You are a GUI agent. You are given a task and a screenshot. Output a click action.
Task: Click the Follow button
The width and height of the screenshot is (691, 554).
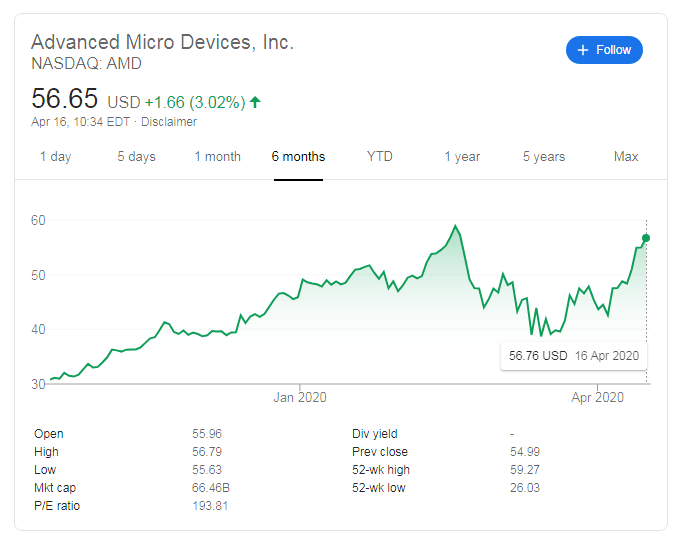604,50
